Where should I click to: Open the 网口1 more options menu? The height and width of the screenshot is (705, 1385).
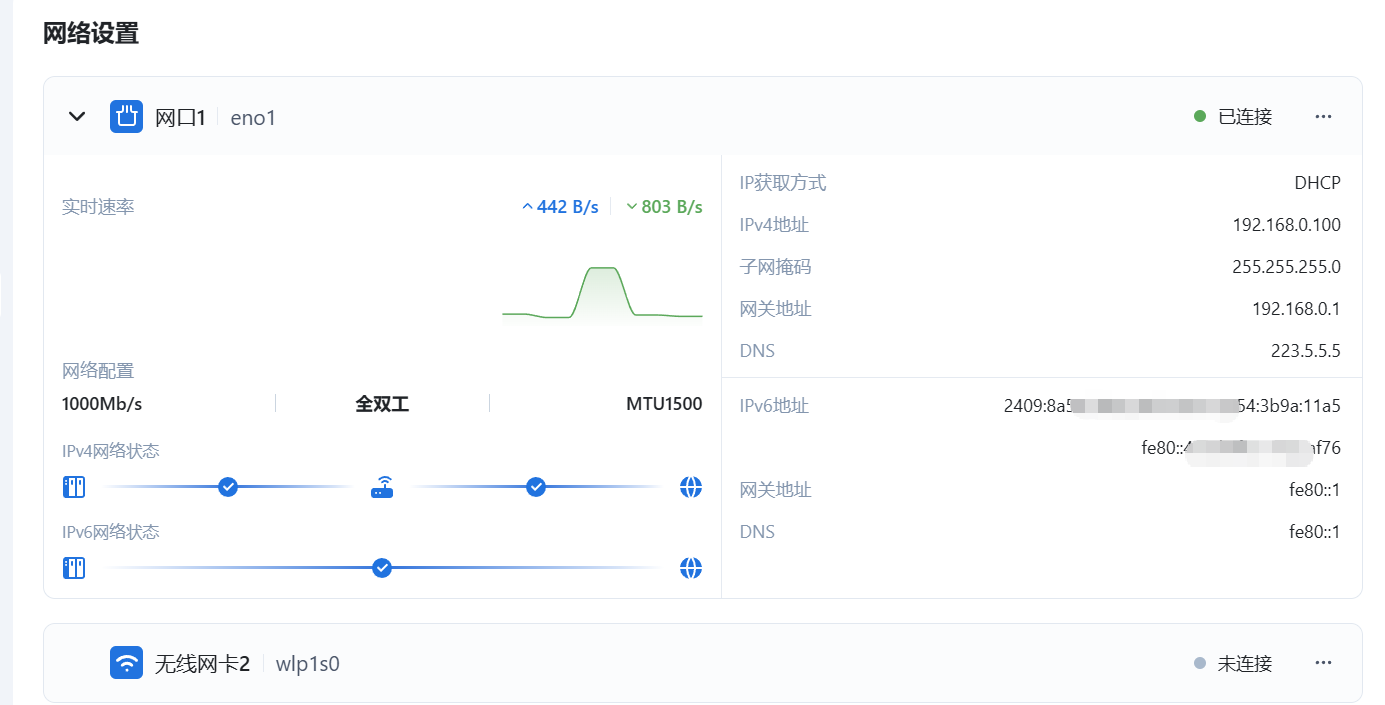tap(1323, 117)
